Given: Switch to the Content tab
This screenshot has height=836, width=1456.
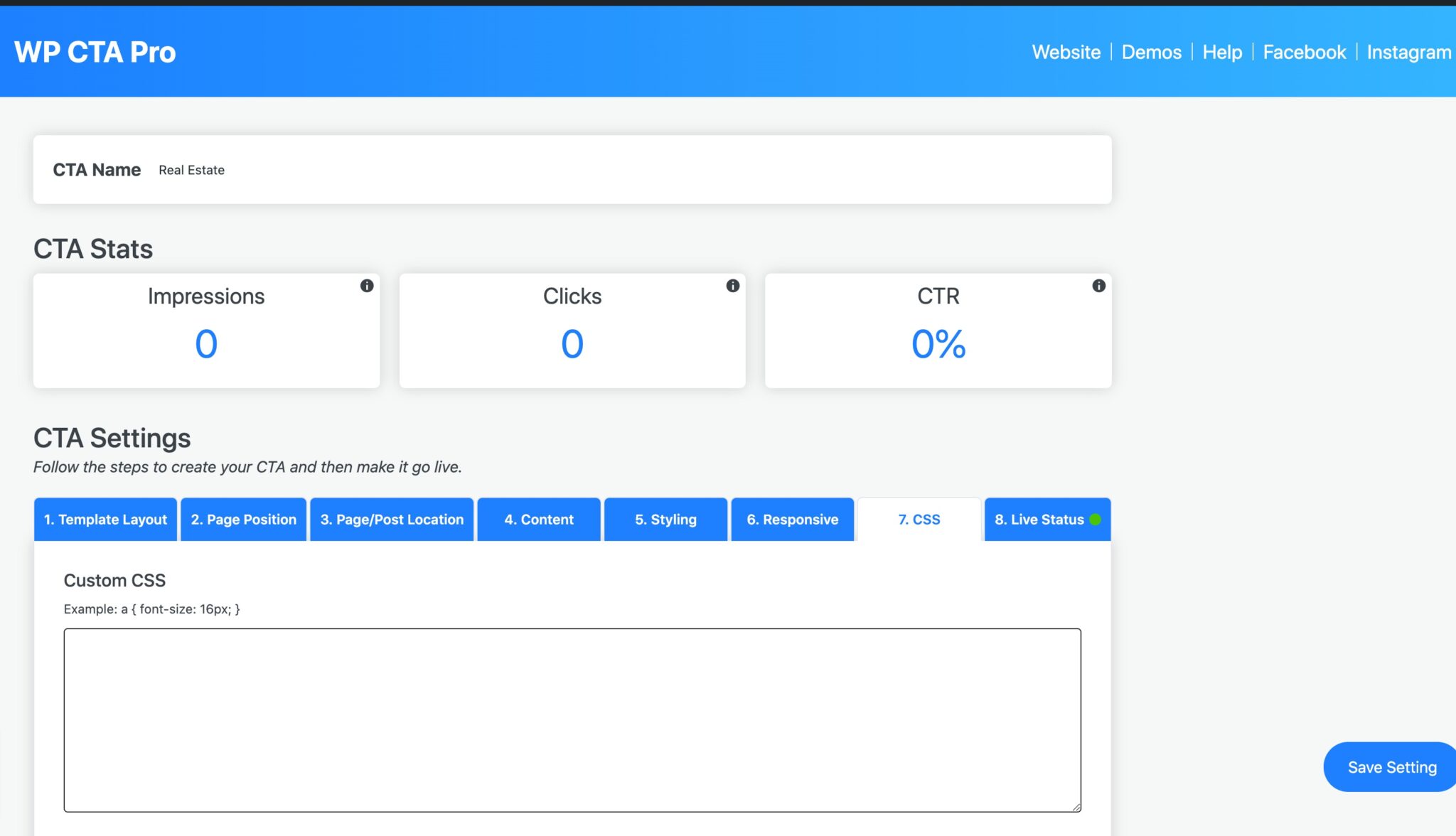Looking at the screenshot, I should pyautogui.click(x=539, y=519).
